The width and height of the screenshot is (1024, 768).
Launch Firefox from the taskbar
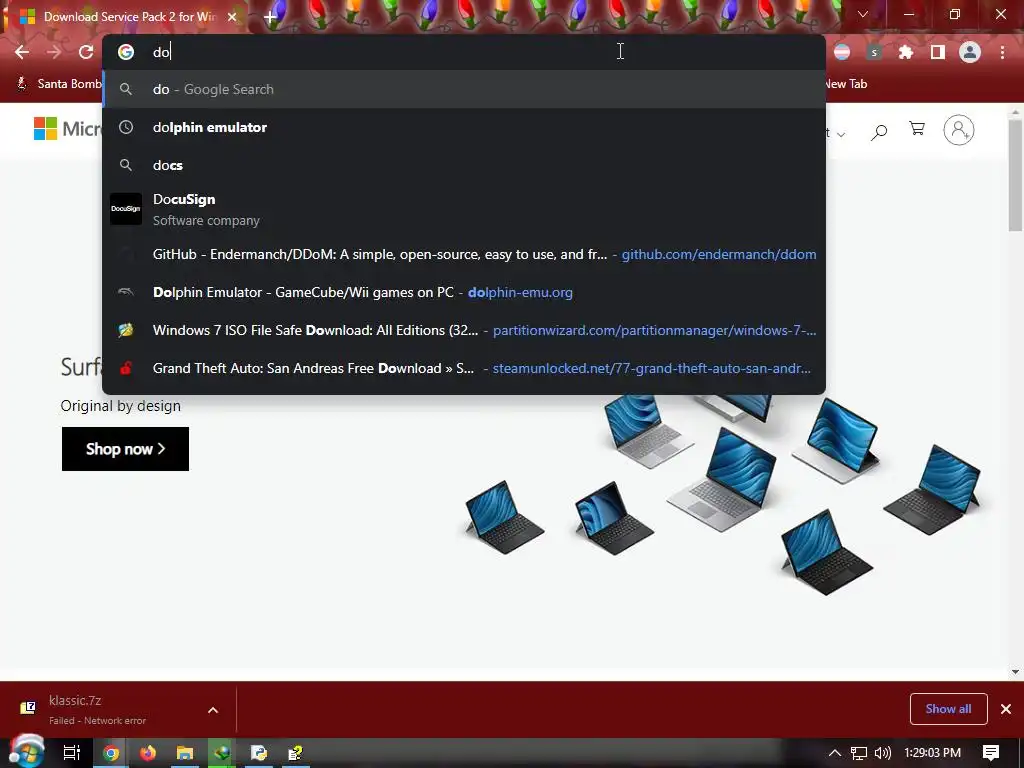point(148,753)
